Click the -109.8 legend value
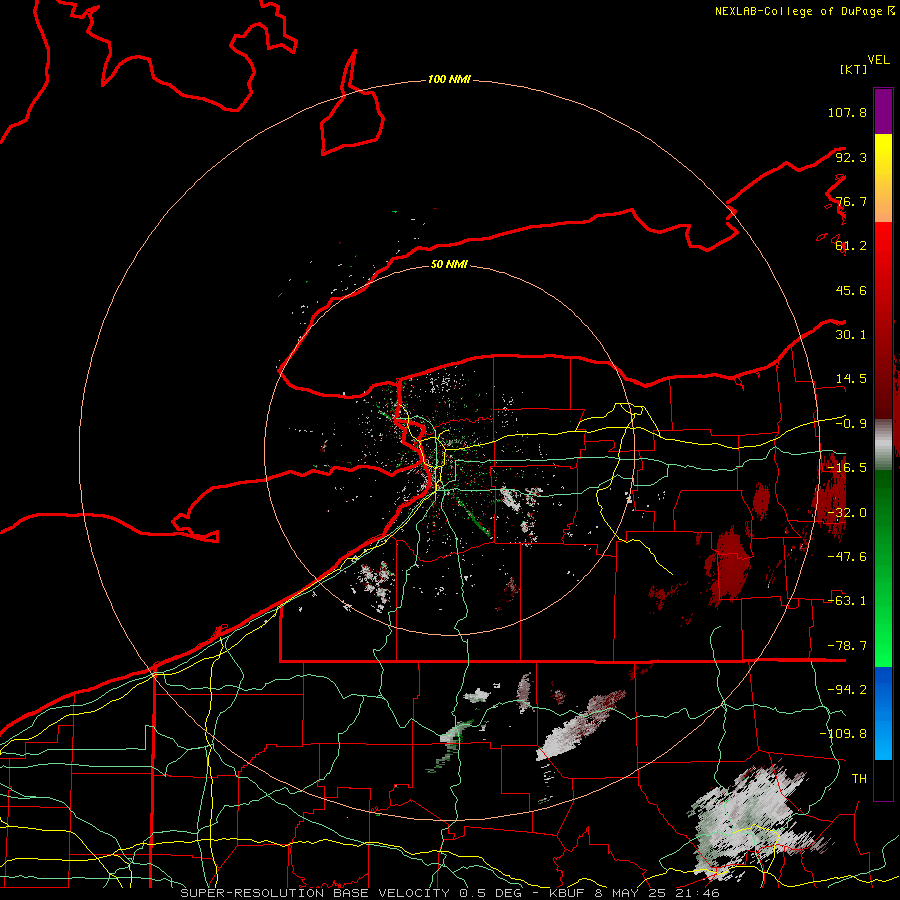900x900 pixels. tap(843, 734)
